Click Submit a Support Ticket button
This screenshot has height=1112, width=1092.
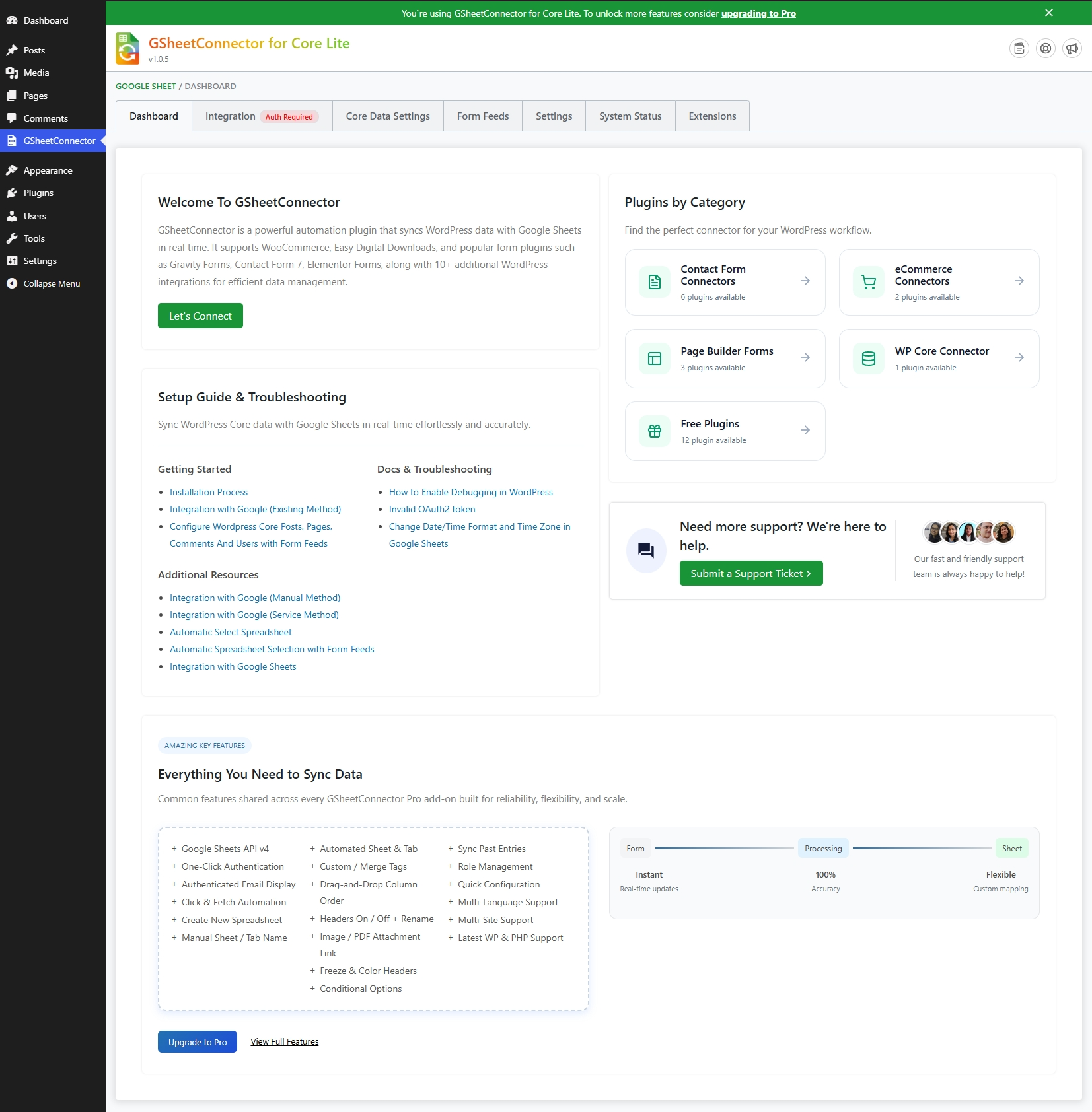[x=751, y=573]
